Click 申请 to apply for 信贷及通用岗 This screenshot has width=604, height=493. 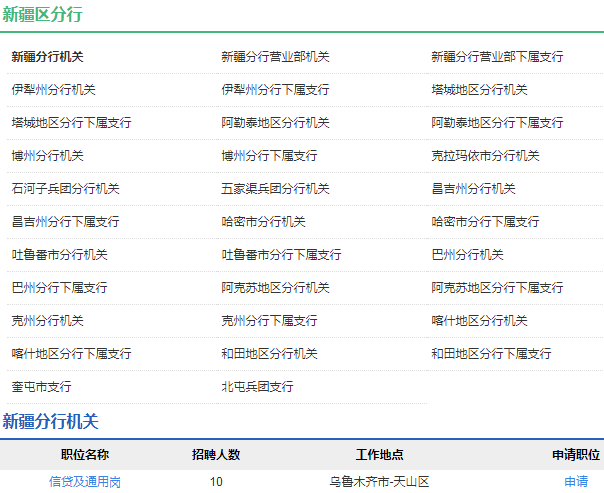pos(576,482)
